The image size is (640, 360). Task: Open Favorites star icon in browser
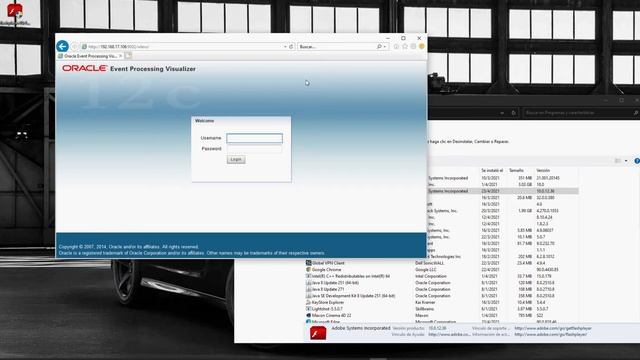tap(405, 47)
